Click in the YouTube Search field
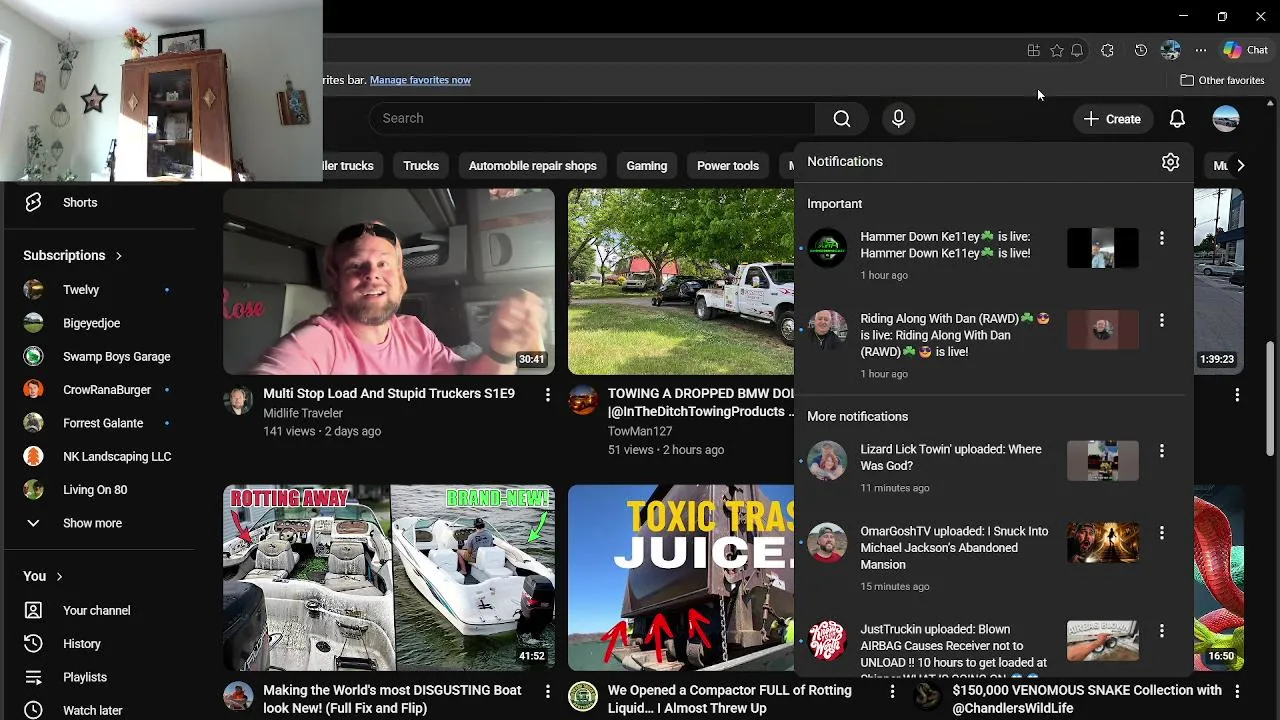 pos(595,119)
